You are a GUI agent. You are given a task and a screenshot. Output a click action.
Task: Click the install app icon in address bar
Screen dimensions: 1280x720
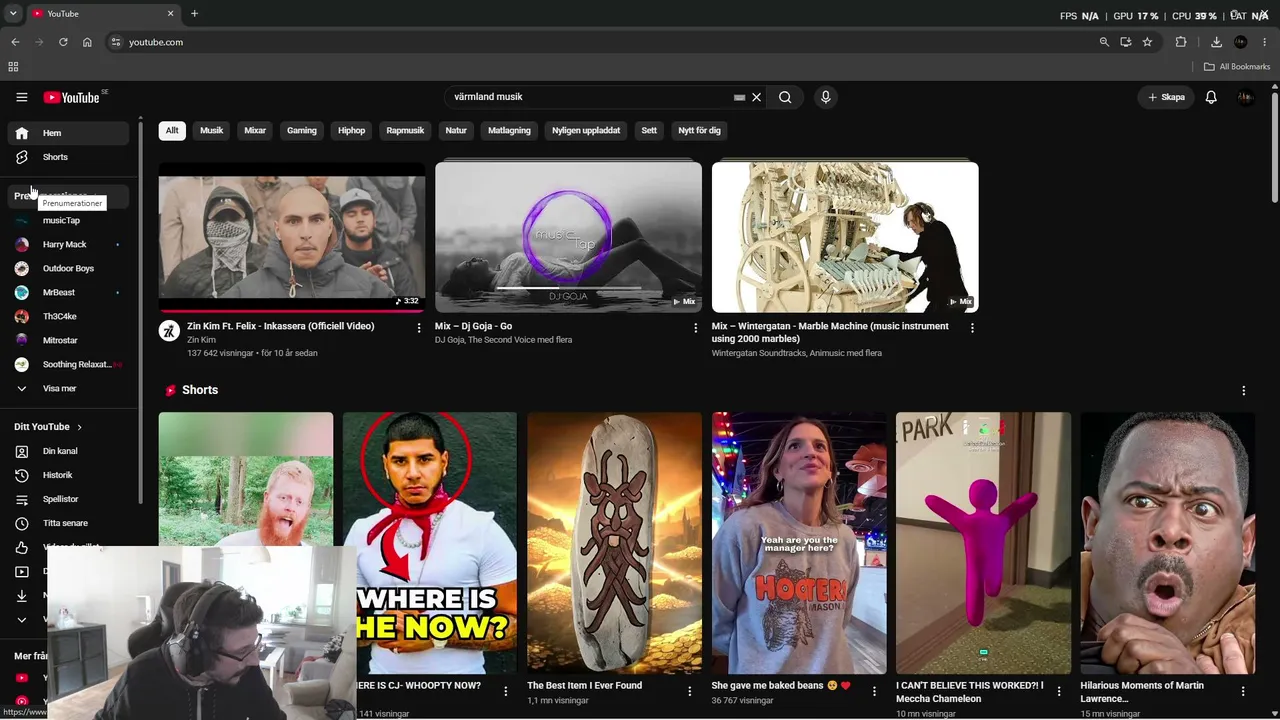(1126, 42)
